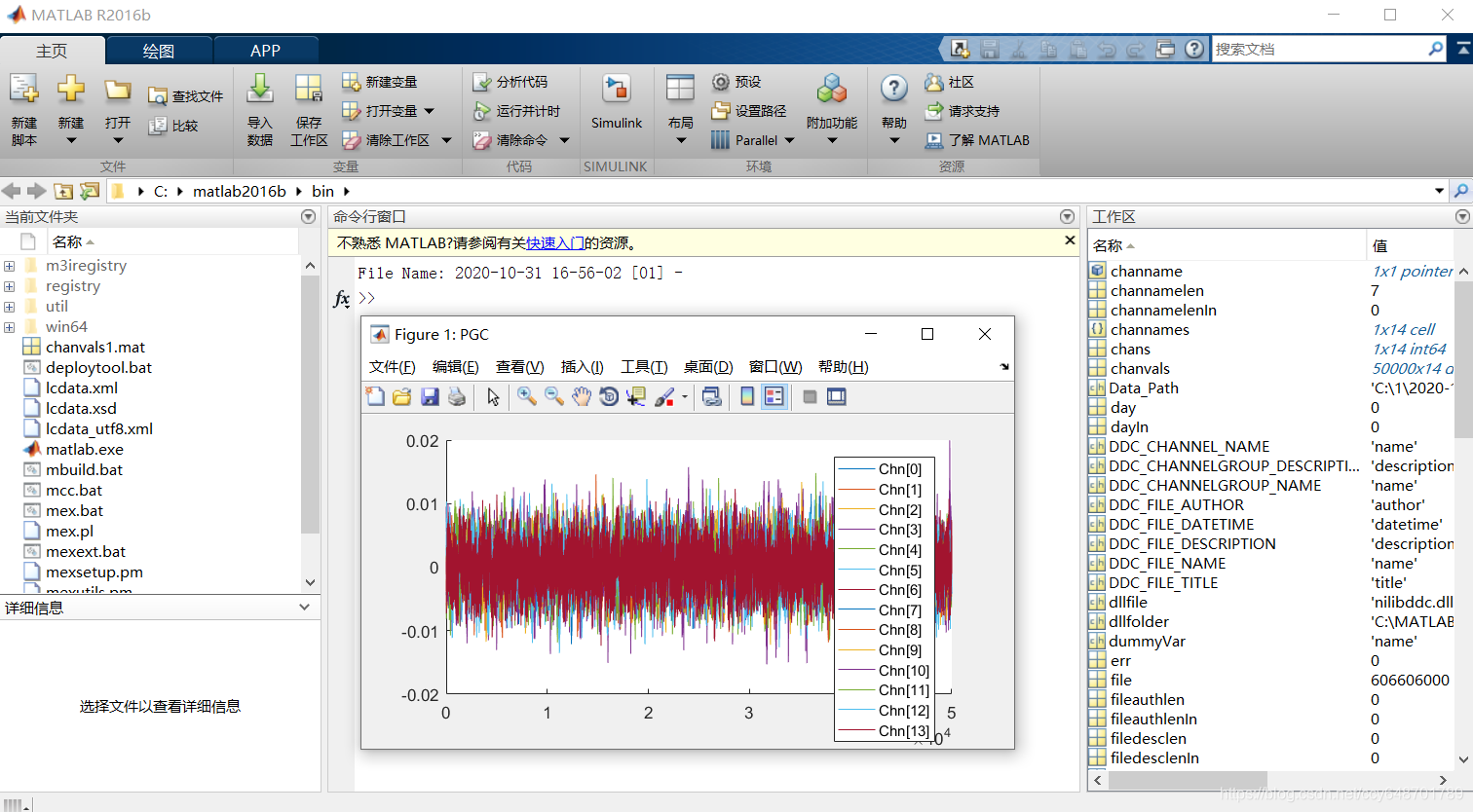Toggle the Insert Colorbar button
This screenshot has width=1473, height=812.
coord(747,396)
